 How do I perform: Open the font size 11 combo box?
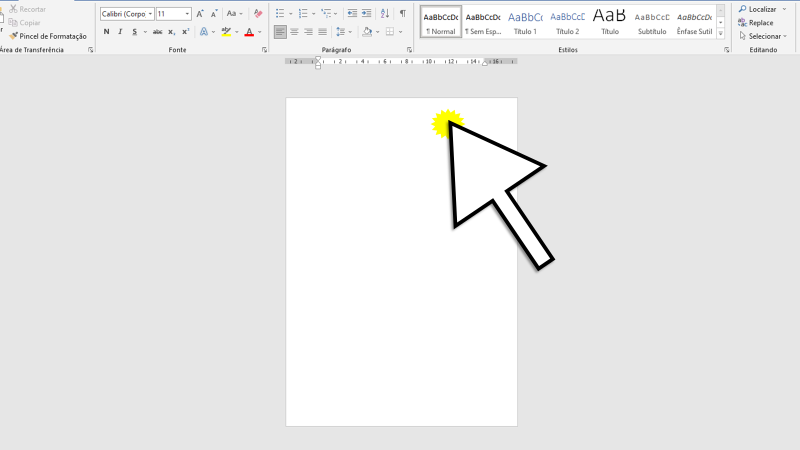(x=173, y=14)
